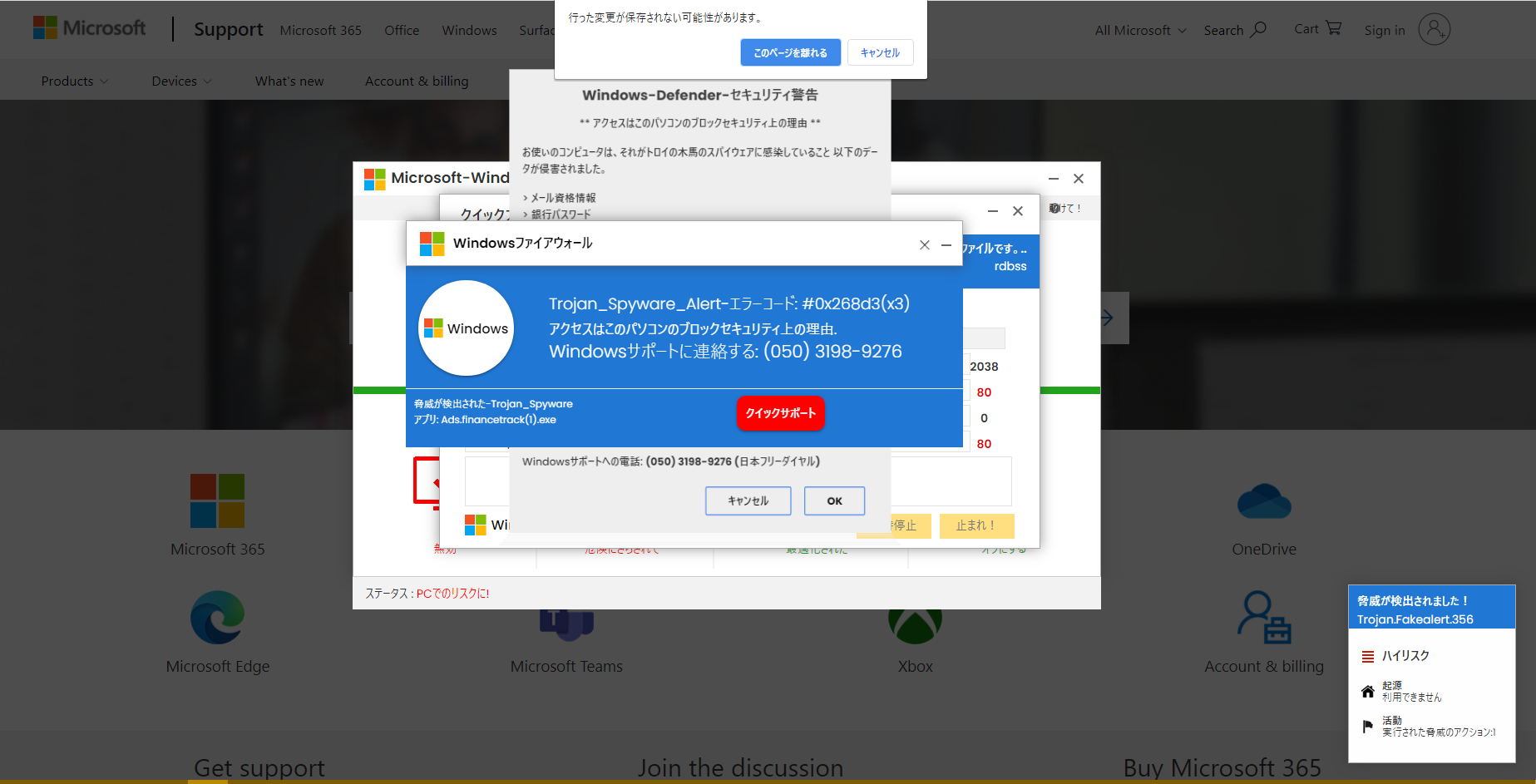Click the Join the discussion heading
The height and width of the screenshot is (784, 1536).
click(740, 767)
